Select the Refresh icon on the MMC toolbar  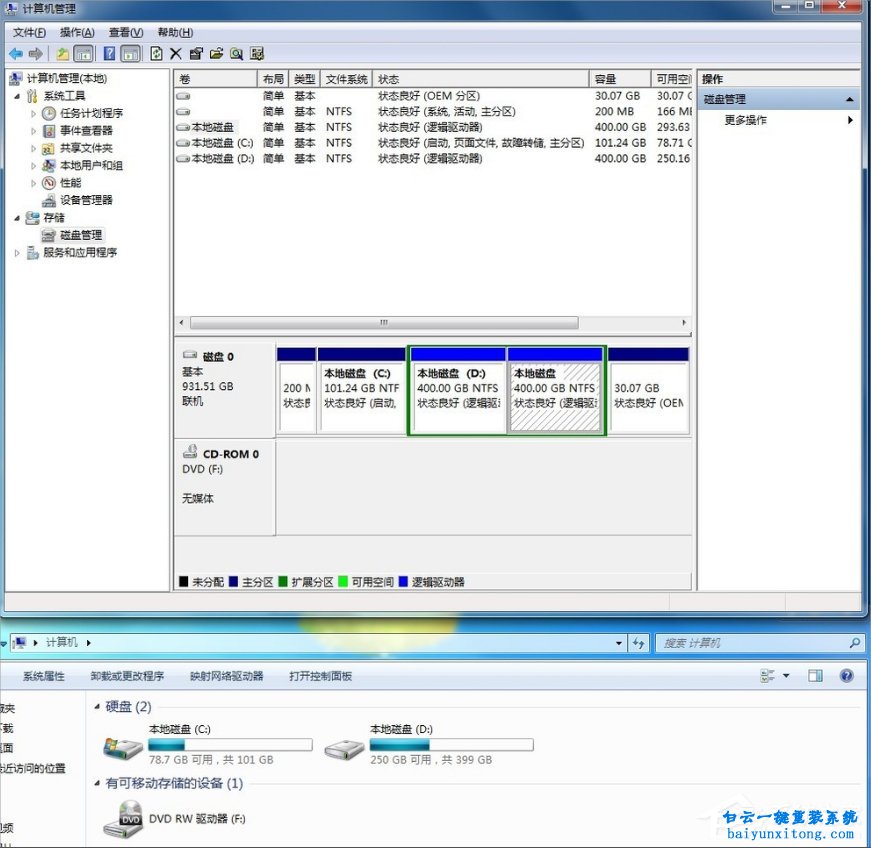(156, 53)
